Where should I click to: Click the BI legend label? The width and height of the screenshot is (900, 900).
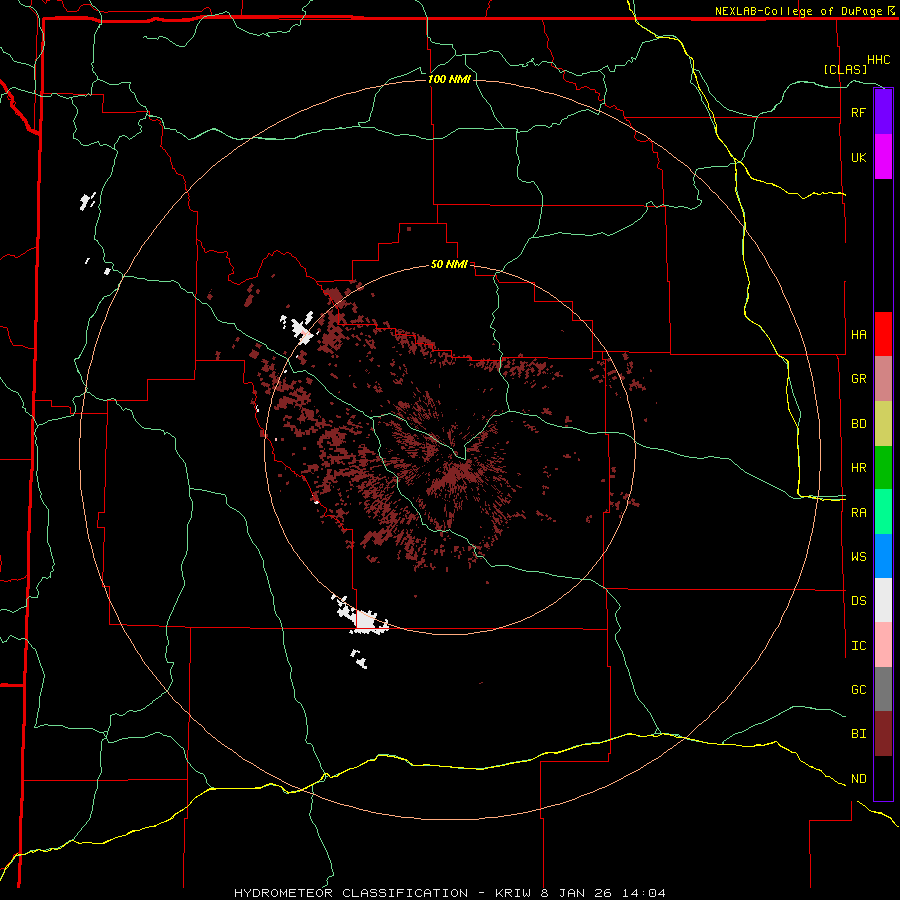858,734
